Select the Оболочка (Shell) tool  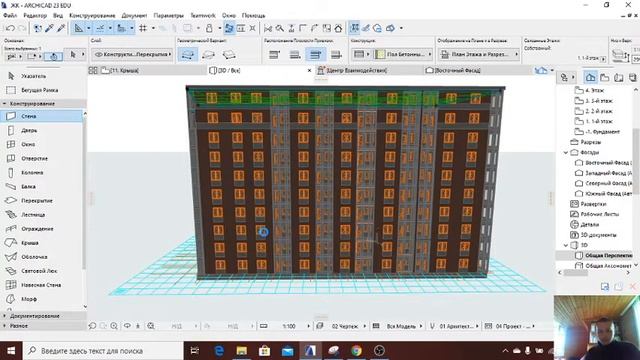(42, 257)
